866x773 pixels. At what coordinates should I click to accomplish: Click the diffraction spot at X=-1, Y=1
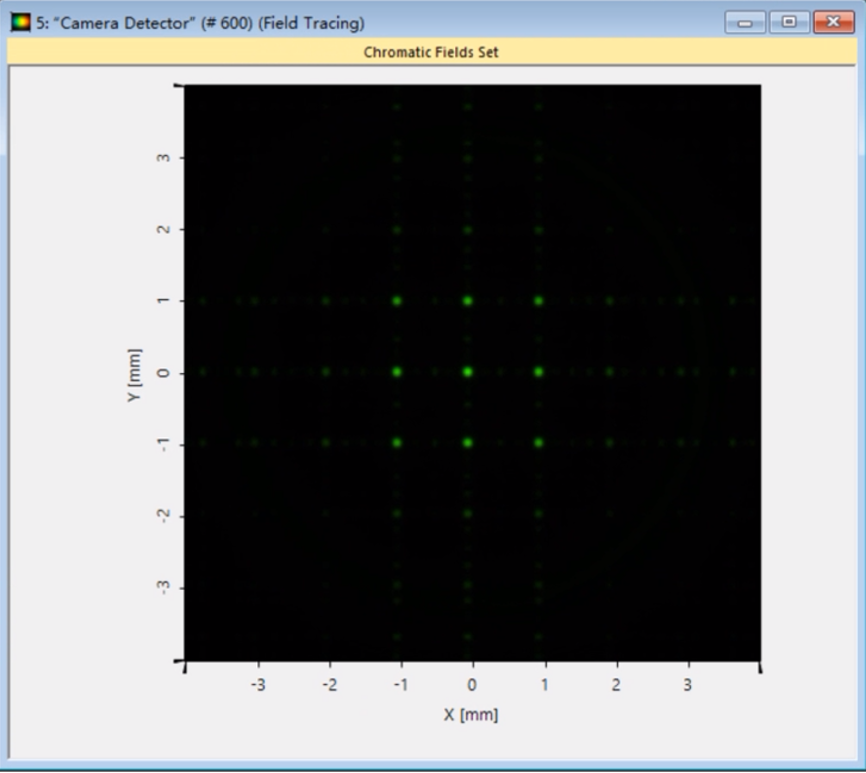(x=397, y=301)
